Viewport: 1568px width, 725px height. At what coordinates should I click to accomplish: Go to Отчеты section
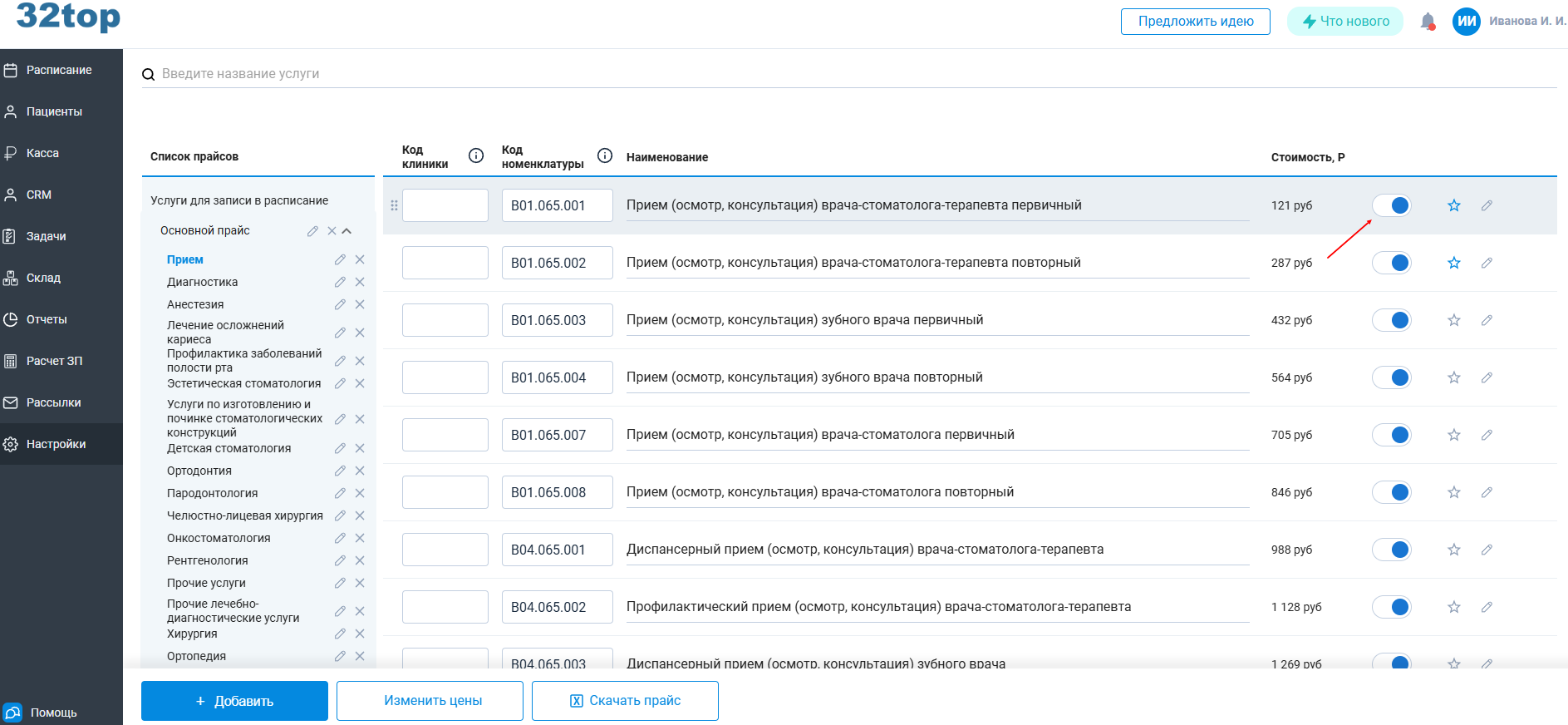click(47, 319)
